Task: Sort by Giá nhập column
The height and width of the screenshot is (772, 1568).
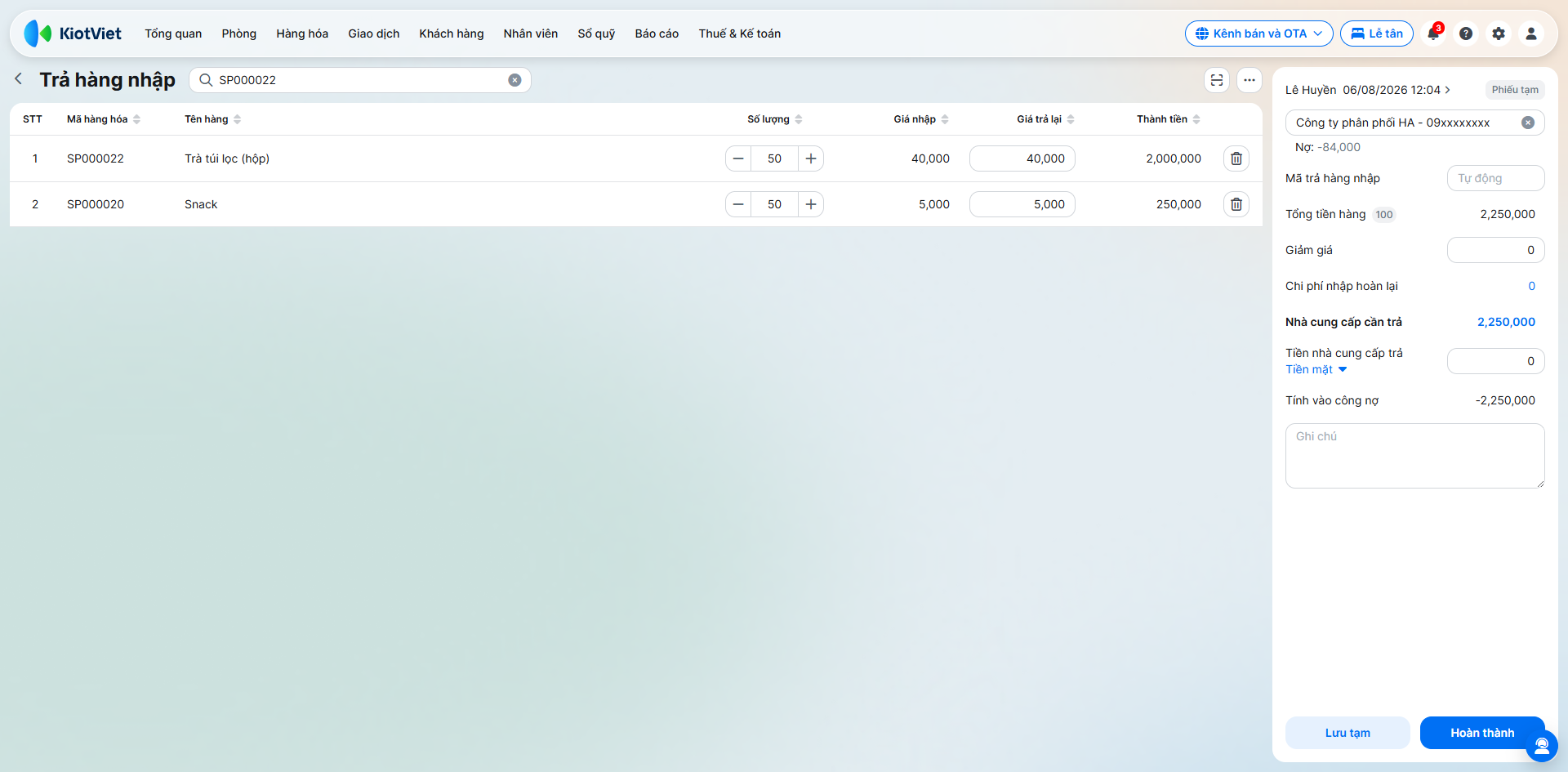Action: pos(921,119)
